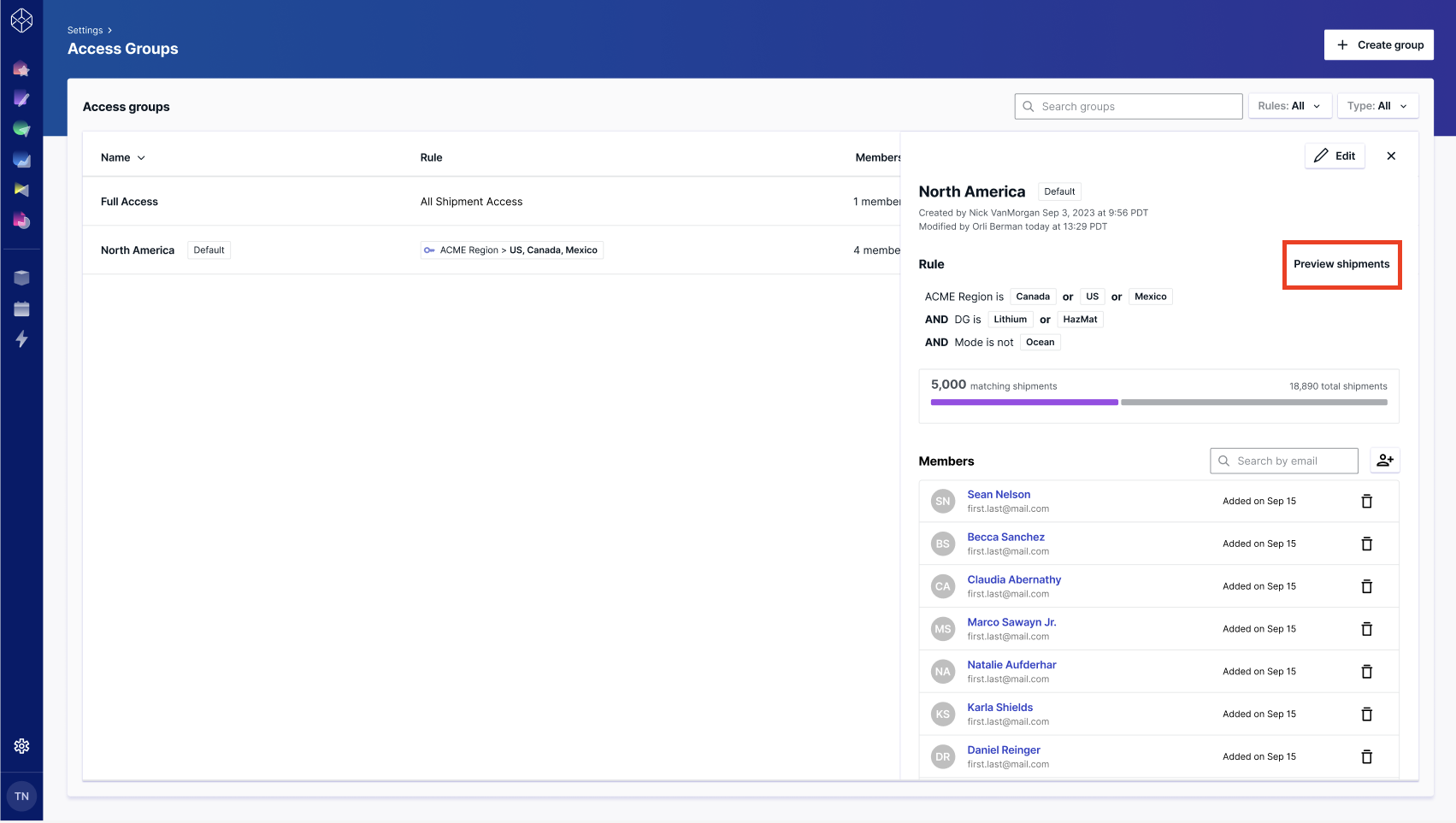
Task: Open the home star icon in sidebar
Action: [21, 68]
